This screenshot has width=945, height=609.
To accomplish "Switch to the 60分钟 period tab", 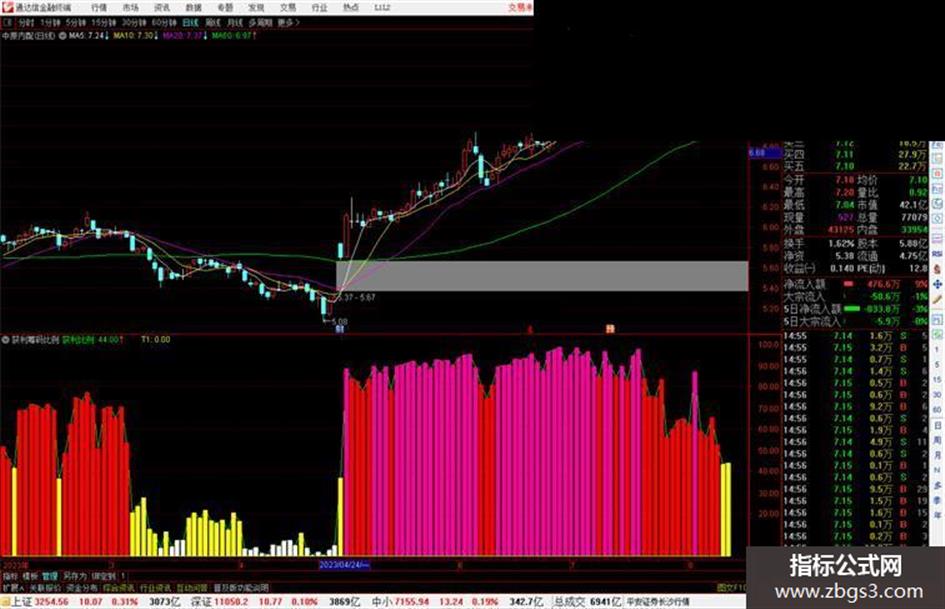I will (164, 22).
